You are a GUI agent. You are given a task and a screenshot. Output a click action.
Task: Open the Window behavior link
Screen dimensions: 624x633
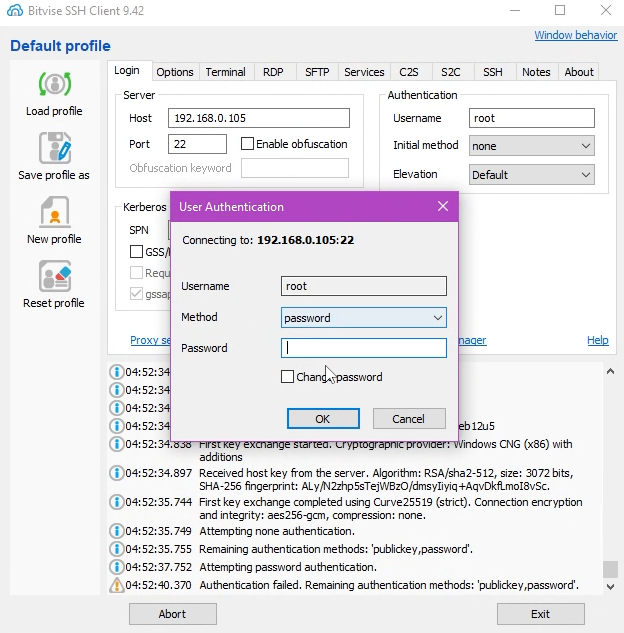pyautogui.click(x=576, y=35)
